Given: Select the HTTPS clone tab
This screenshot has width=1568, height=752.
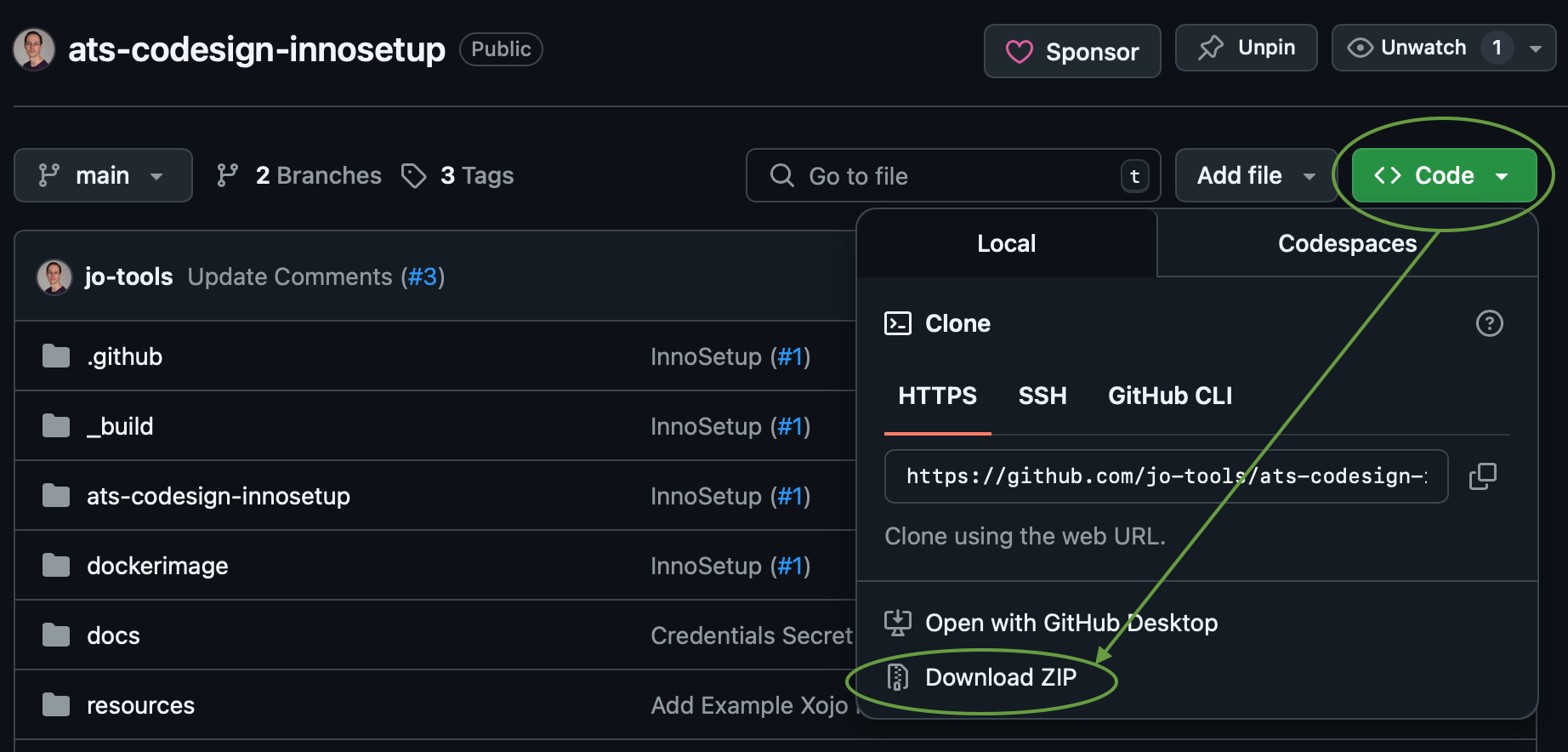Looking at the screenshot, I should coord(938,396).
